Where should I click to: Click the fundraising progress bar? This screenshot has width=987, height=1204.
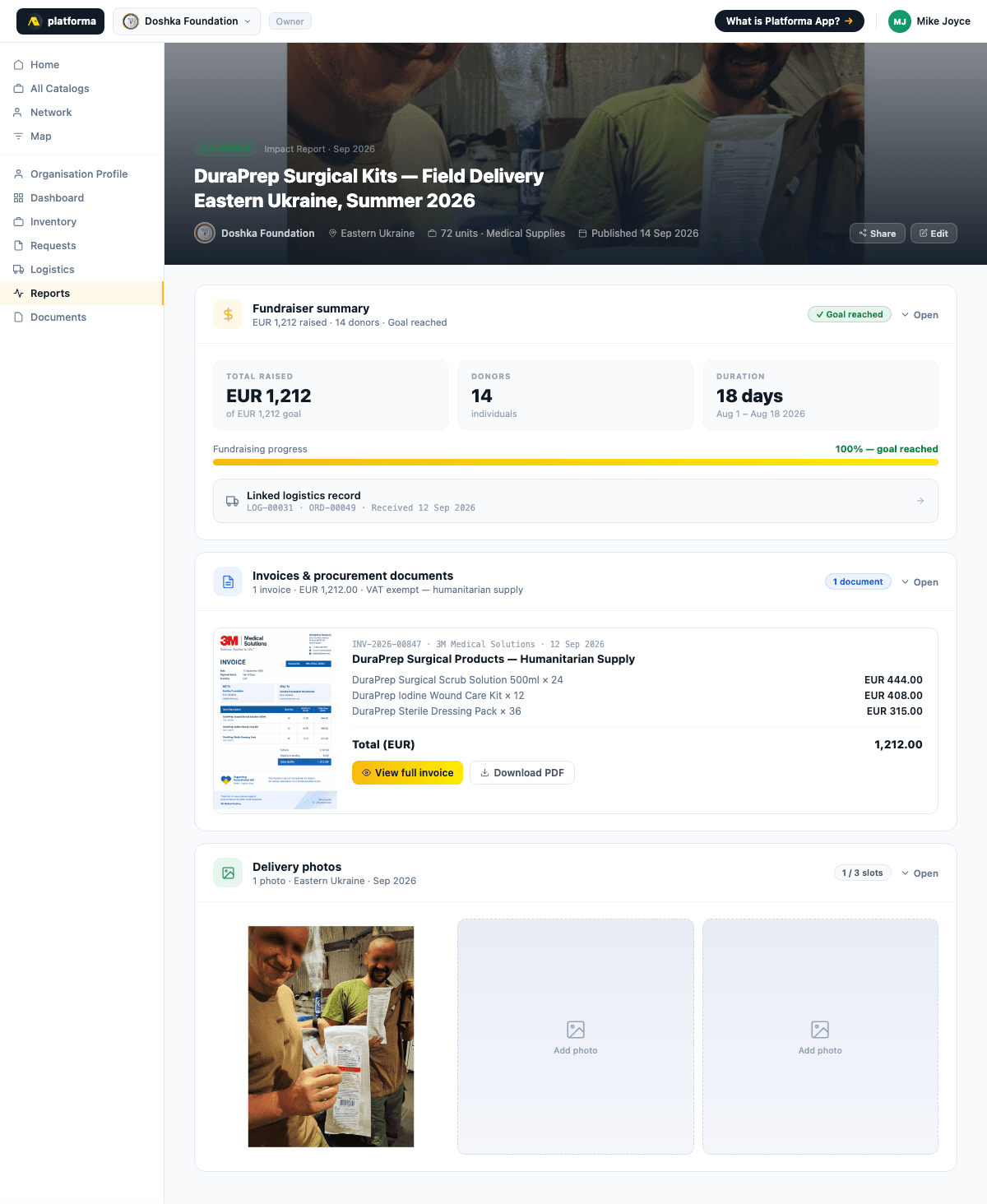tap(576, 462)
